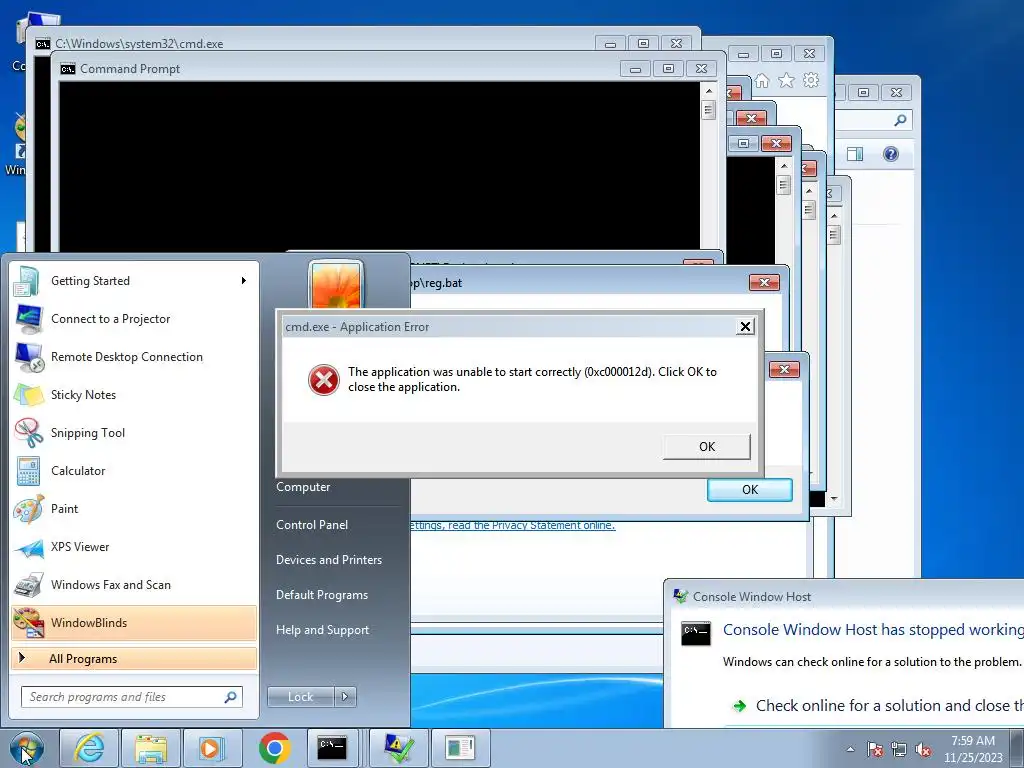This screenshot has width=1024, height=768.
Task: Click the Command Prompt scrollbar thumb
Action: click(709, 110)
